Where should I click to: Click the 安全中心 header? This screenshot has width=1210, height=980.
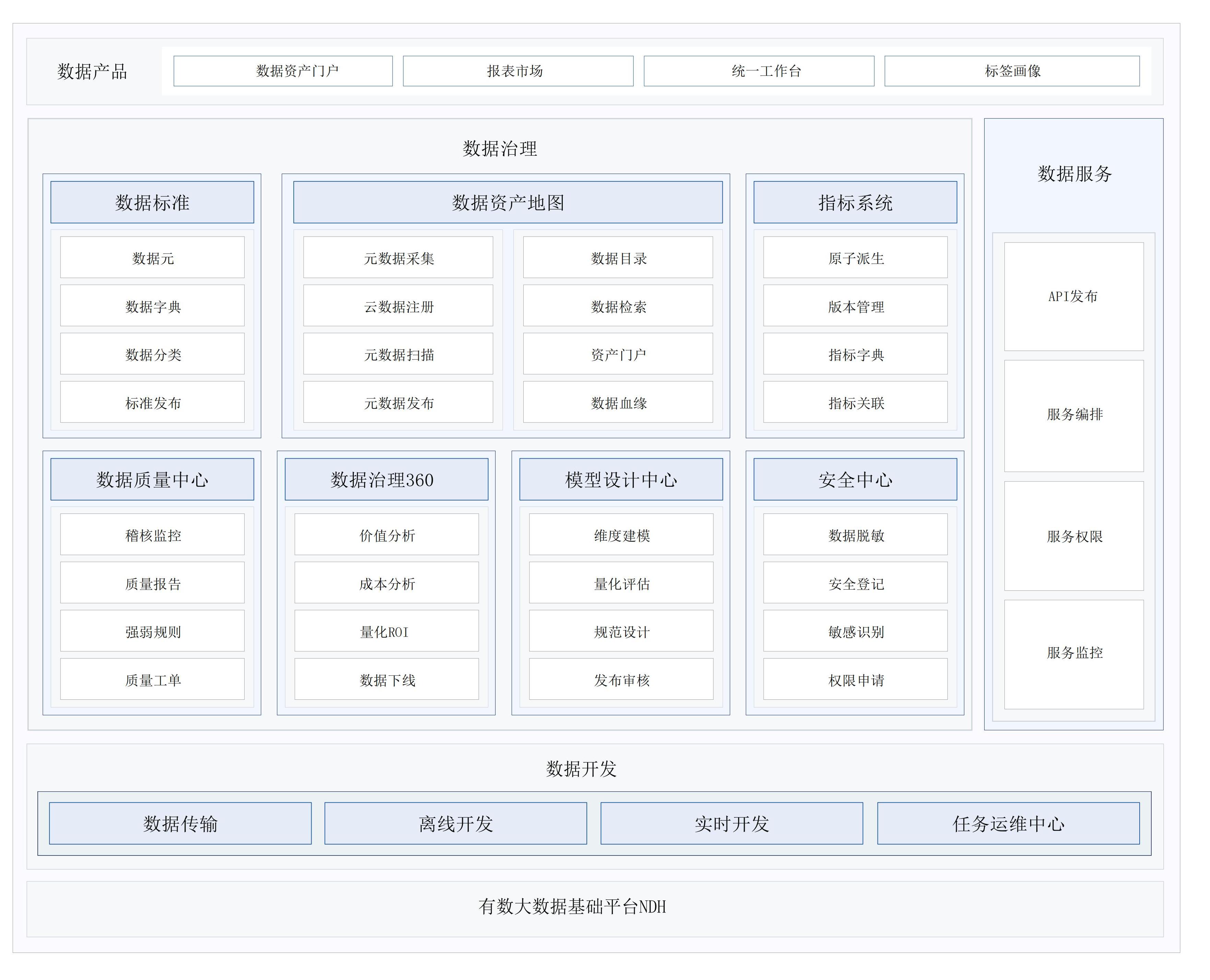(855, 479)
